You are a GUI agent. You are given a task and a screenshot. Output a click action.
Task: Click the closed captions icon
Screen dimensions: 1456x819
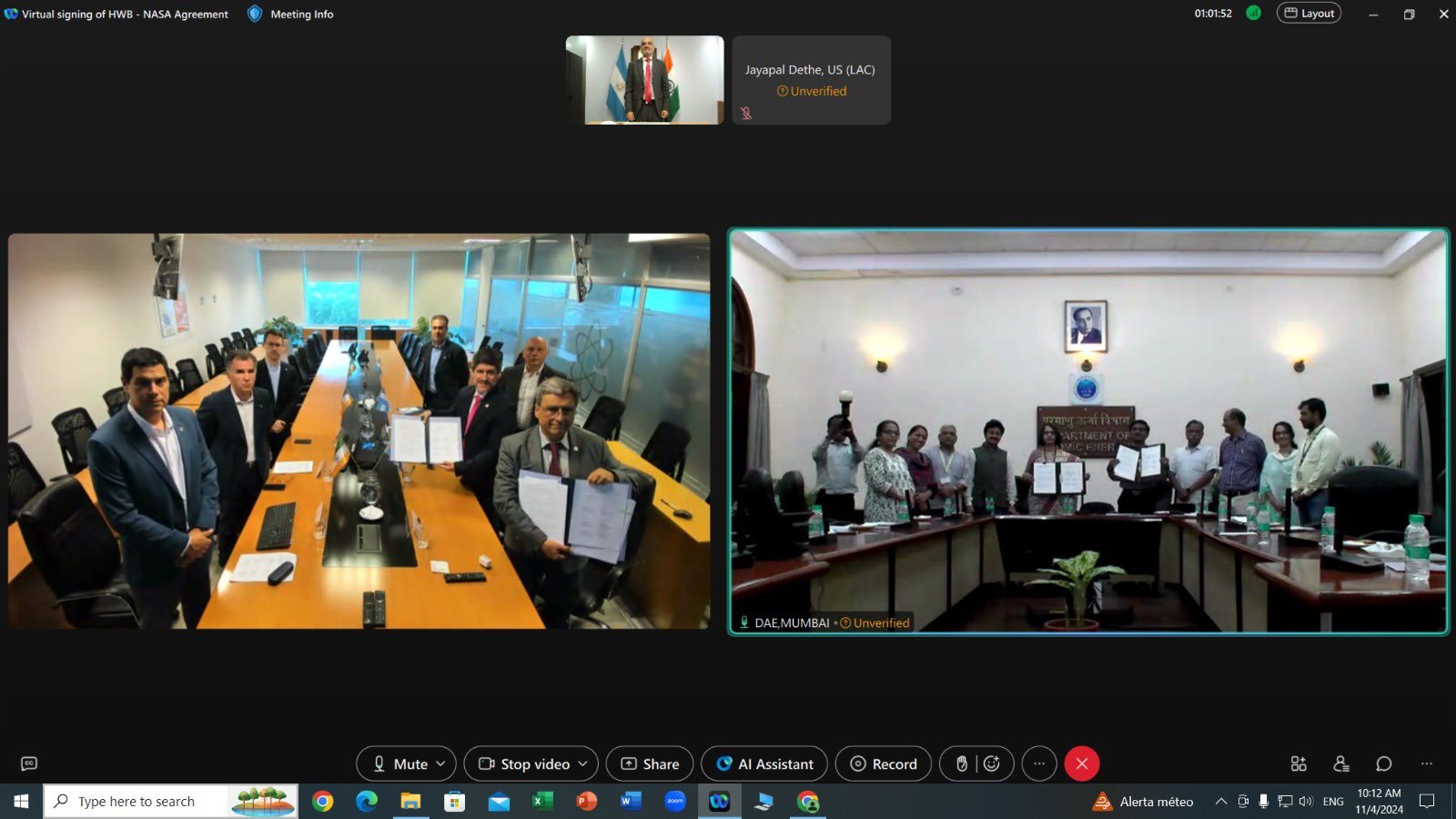[29, 763]
